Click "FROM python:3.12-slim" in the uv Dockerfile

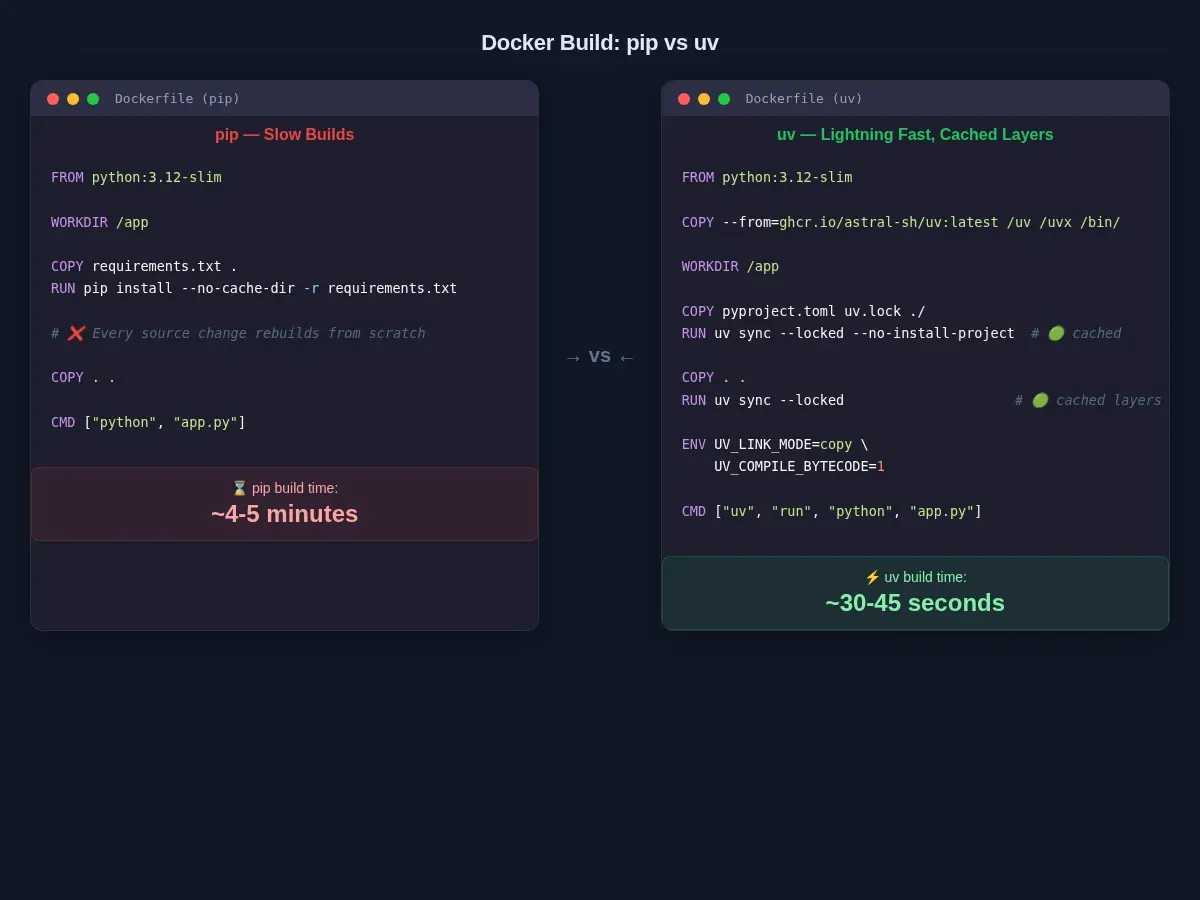(x=767, y=177)
